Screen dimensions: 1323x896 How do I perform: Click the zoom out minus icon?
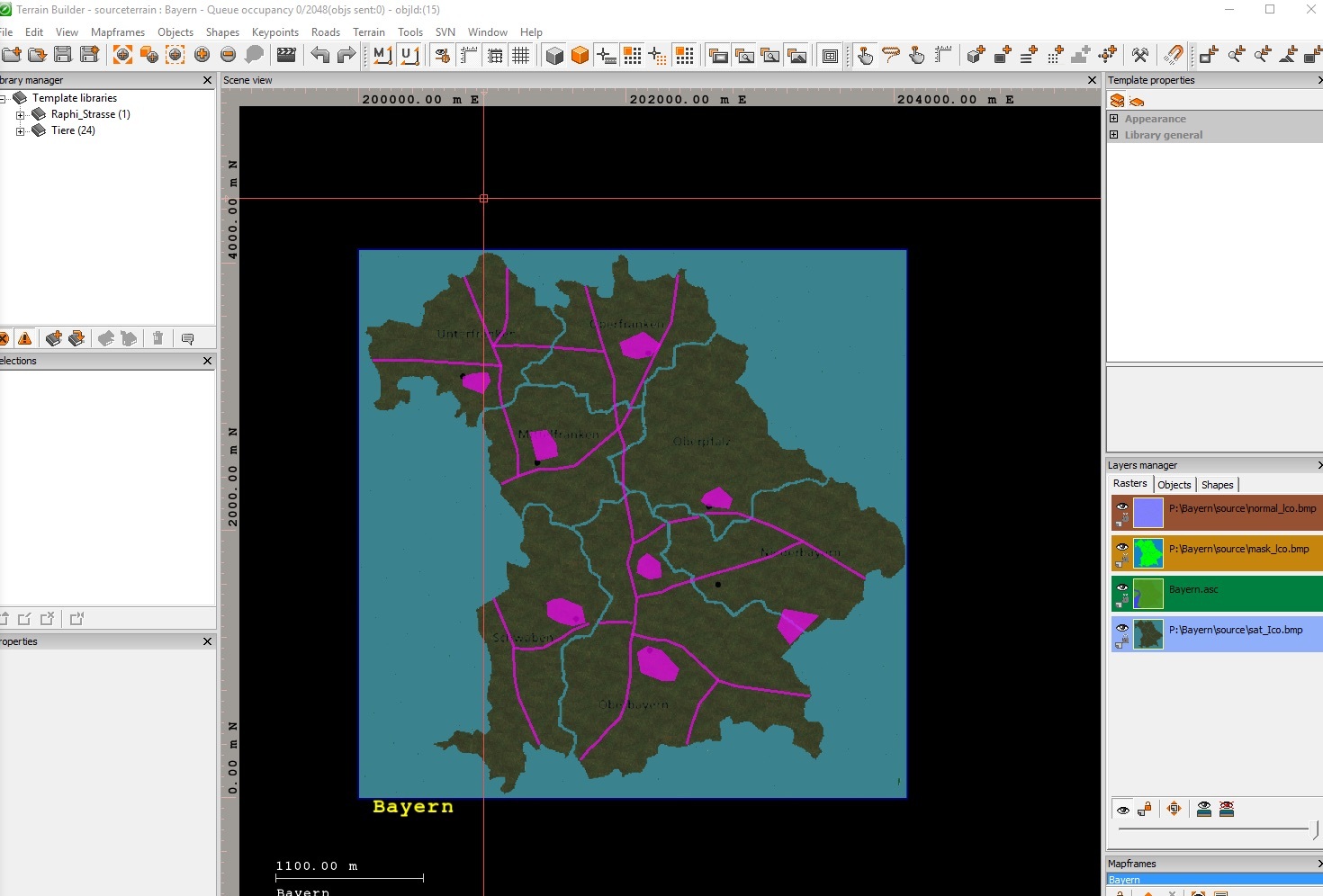coord(228,55)
